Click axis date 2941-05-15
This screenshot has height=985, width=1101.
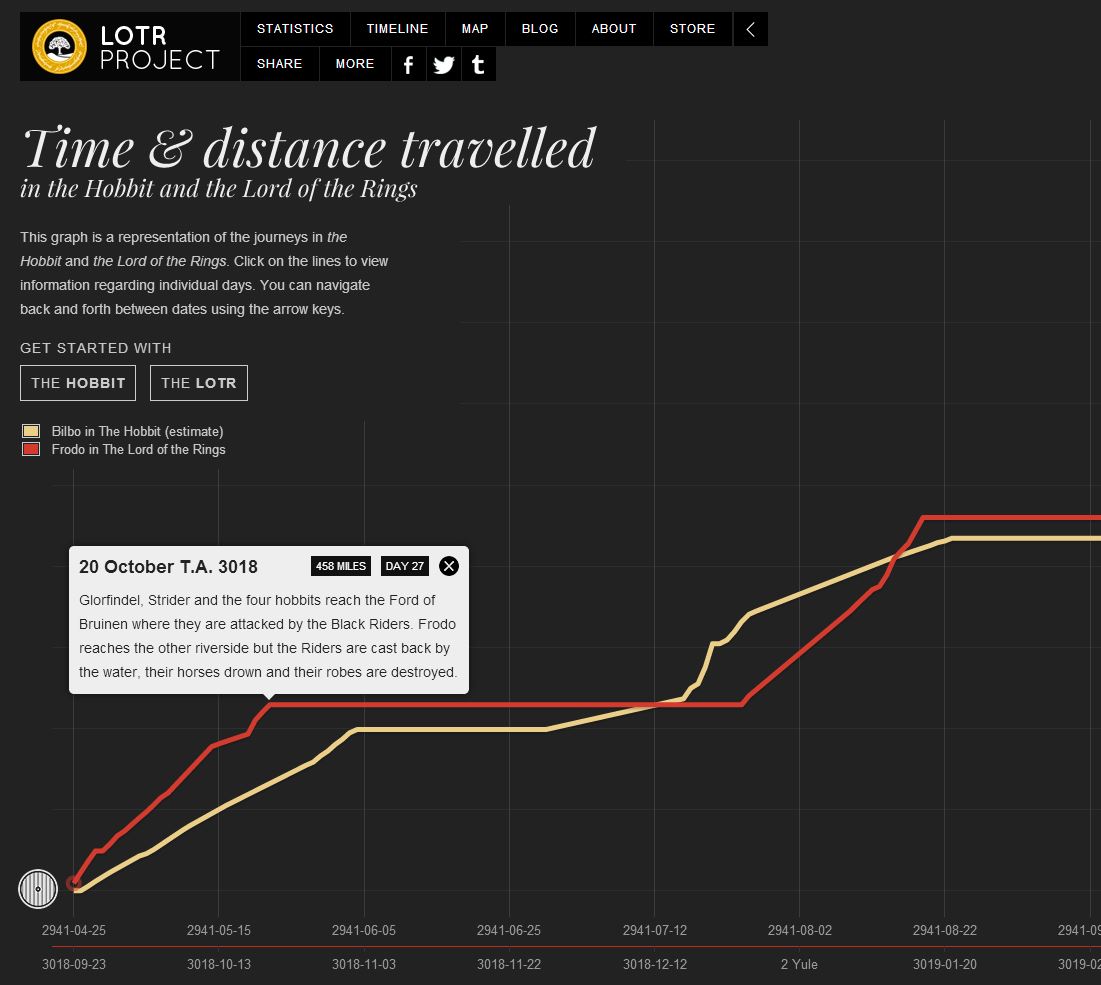[x=218, y=930]
